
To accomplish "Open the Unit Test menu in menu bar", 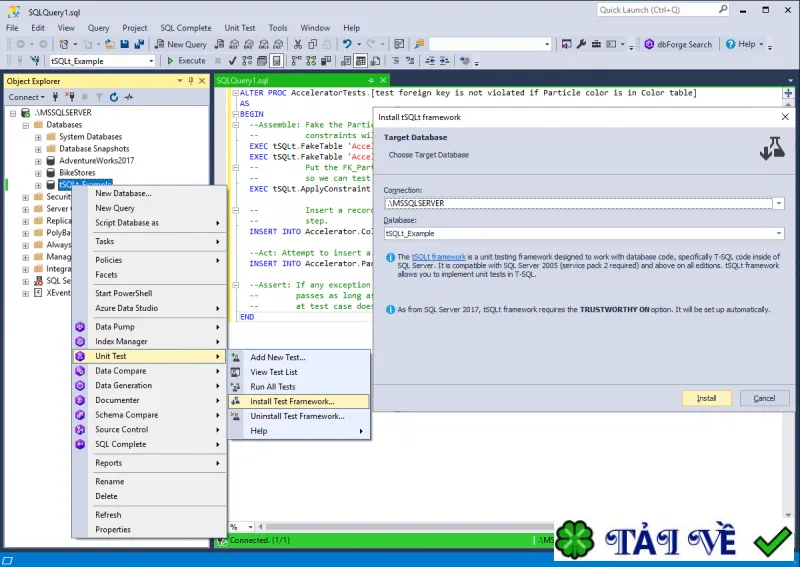I will pos(240,28).
